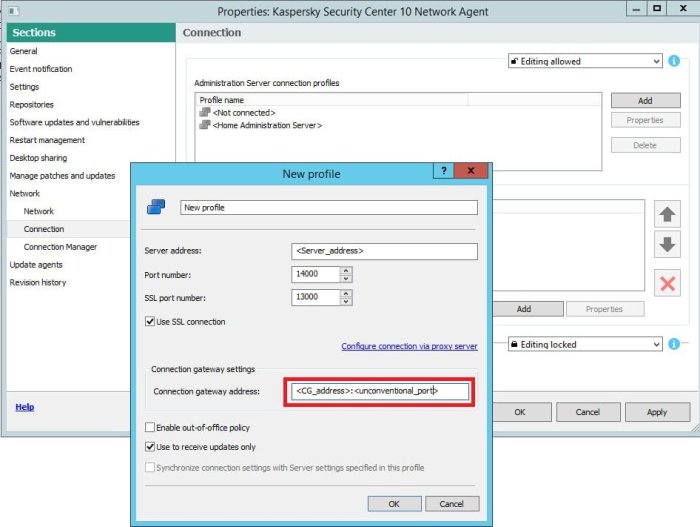Click the red X delete icon
The image size is (700, 527).
pos(667,283)
